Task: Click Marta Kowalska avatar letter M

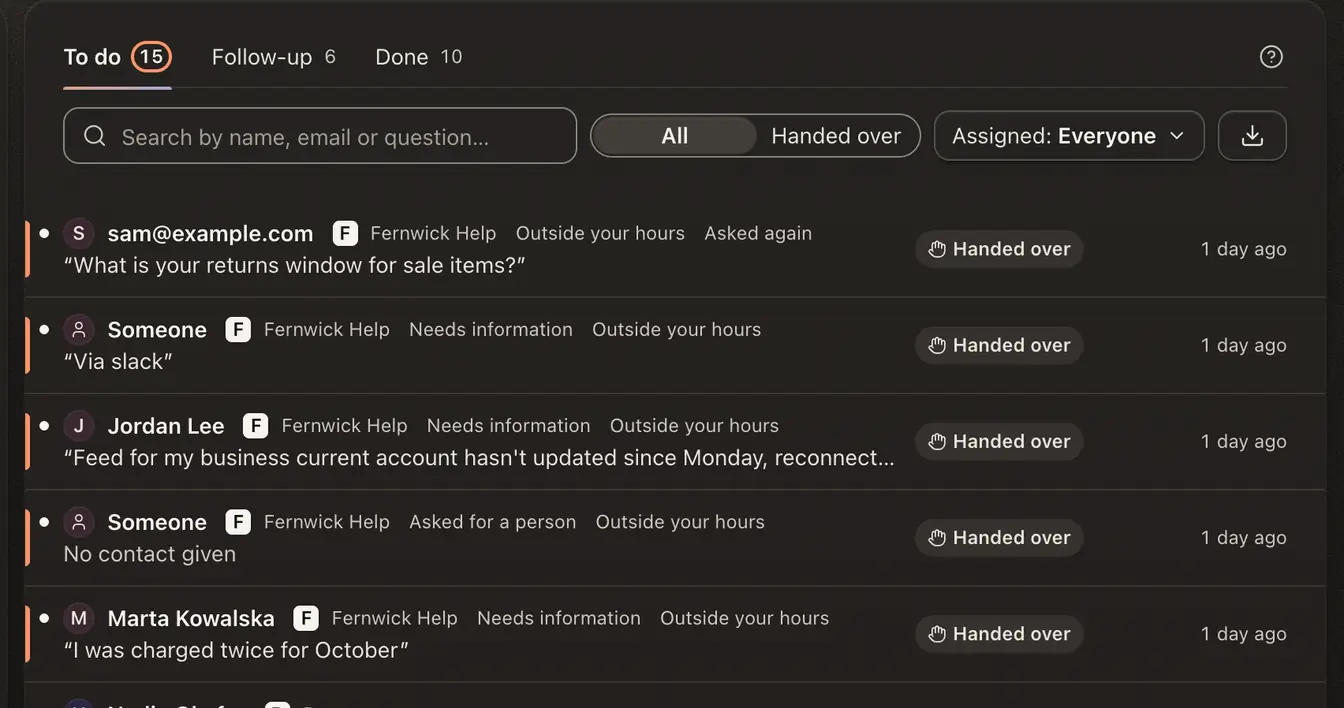Action: pos(79,617)
